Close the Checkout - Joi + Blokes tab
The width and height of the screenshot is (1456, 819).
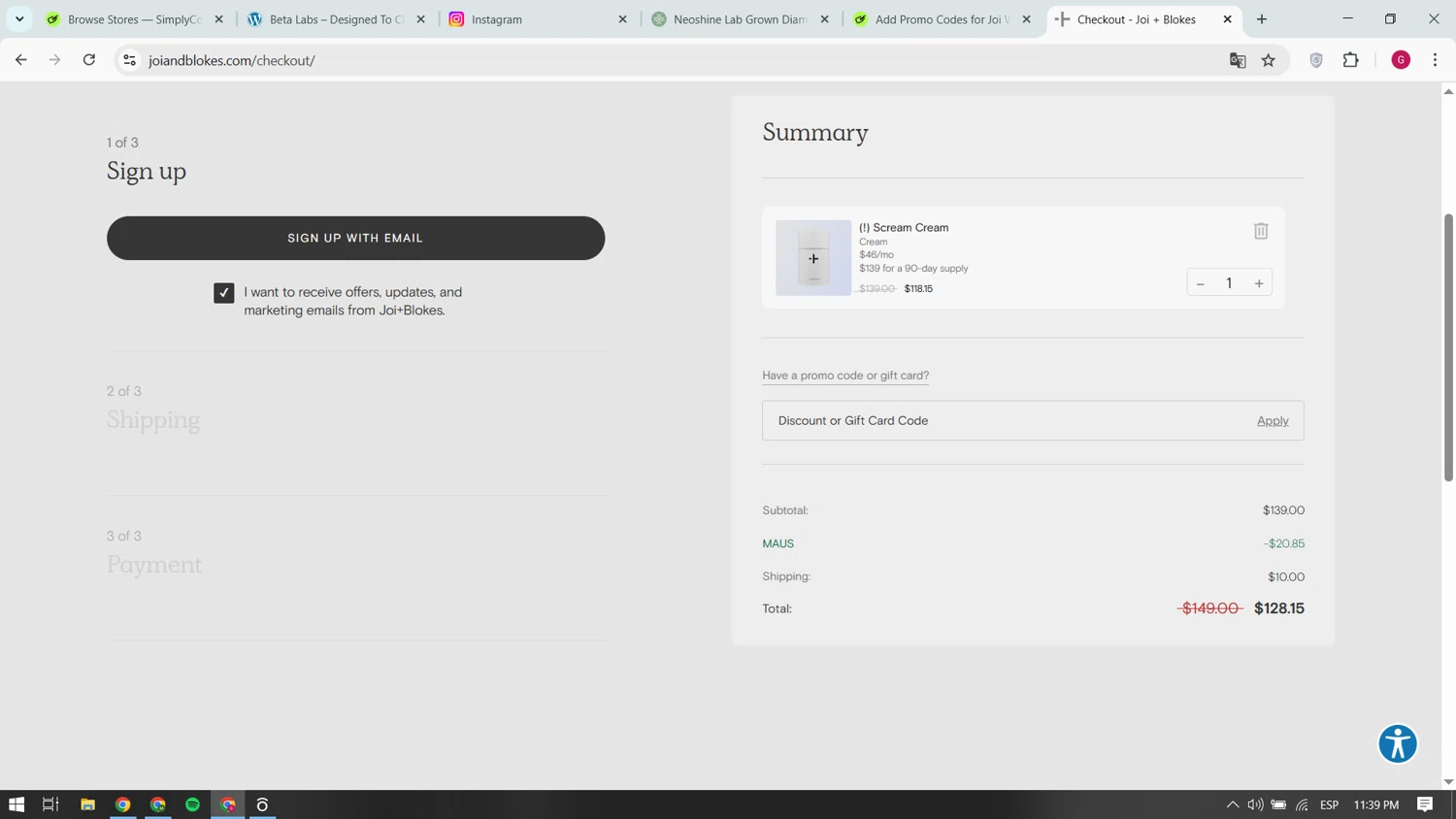(x=1227, y=19)
